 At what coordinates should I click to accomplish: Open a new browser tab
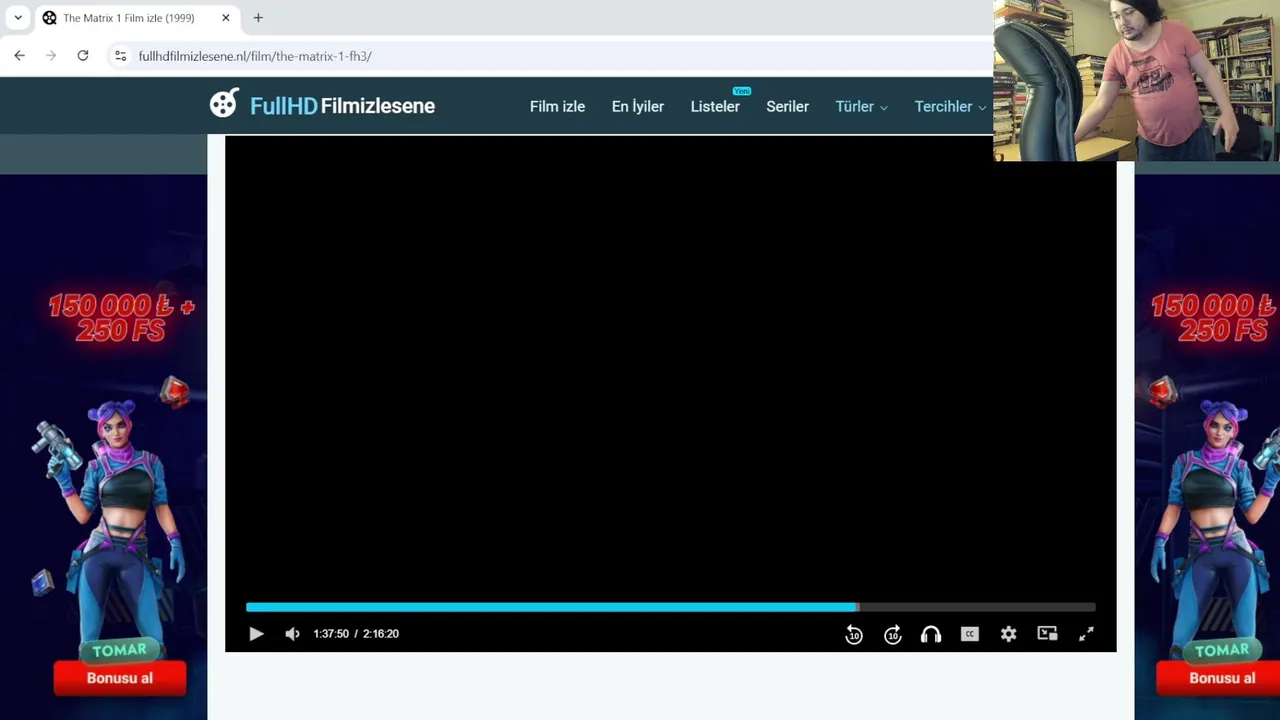(258, 18)
